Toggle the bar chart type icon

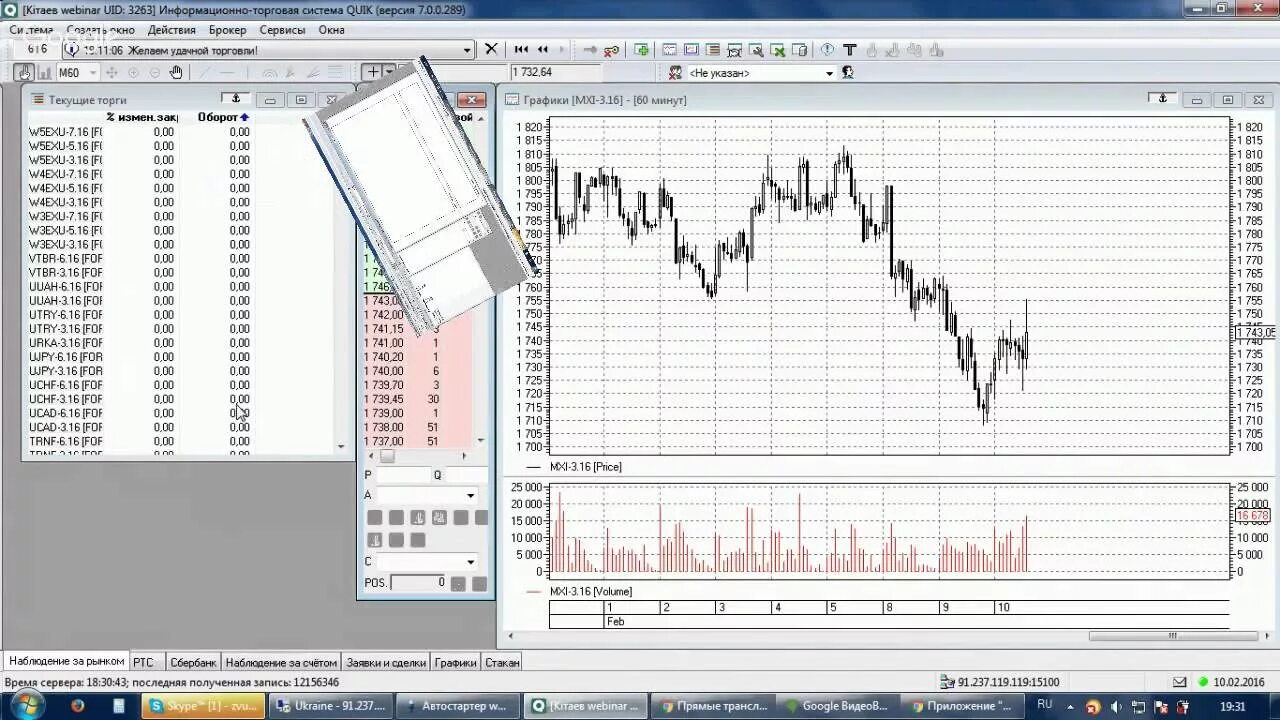[x=44, y=72]
